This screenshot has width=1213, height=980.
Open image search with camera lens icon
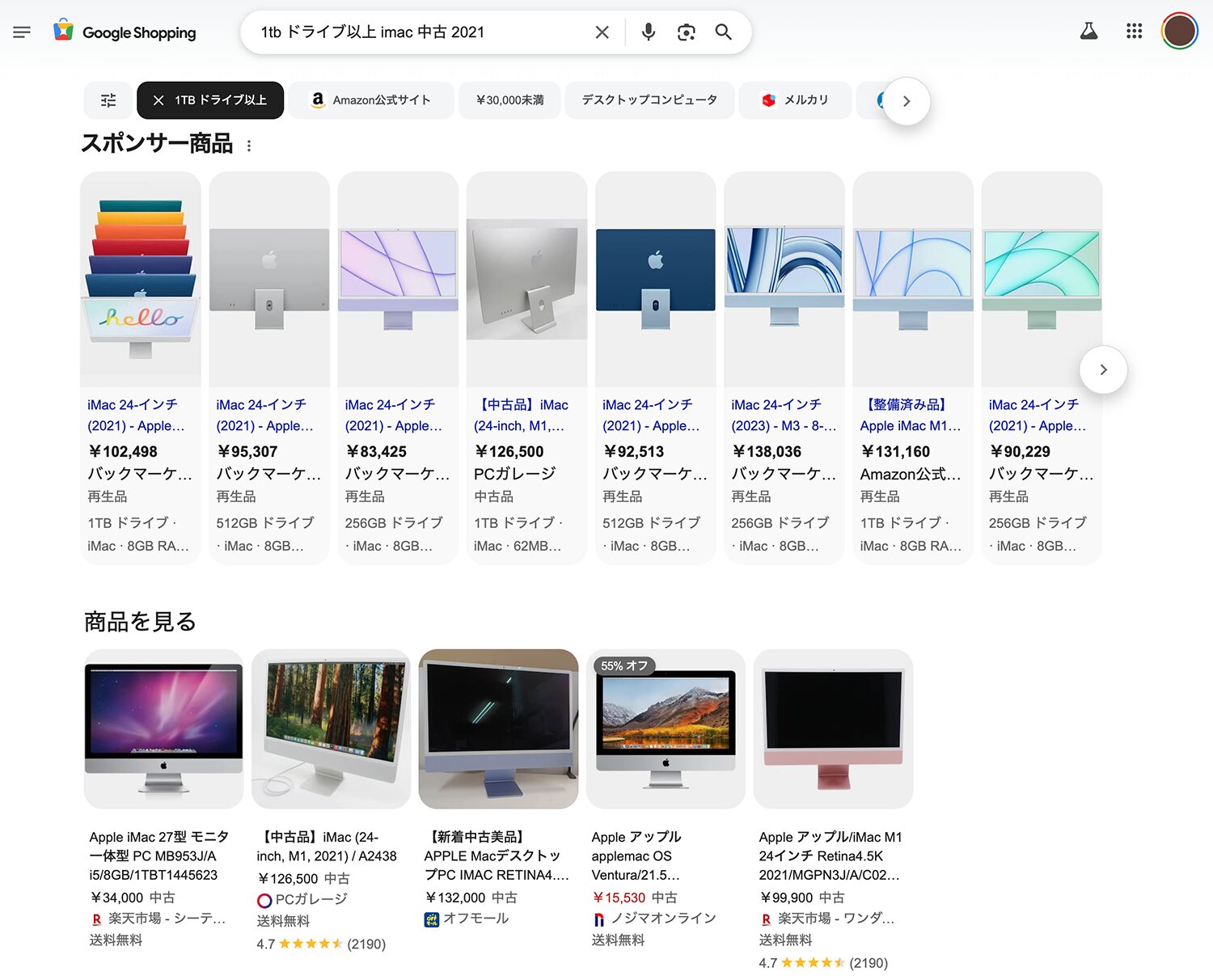click(686, 32)
